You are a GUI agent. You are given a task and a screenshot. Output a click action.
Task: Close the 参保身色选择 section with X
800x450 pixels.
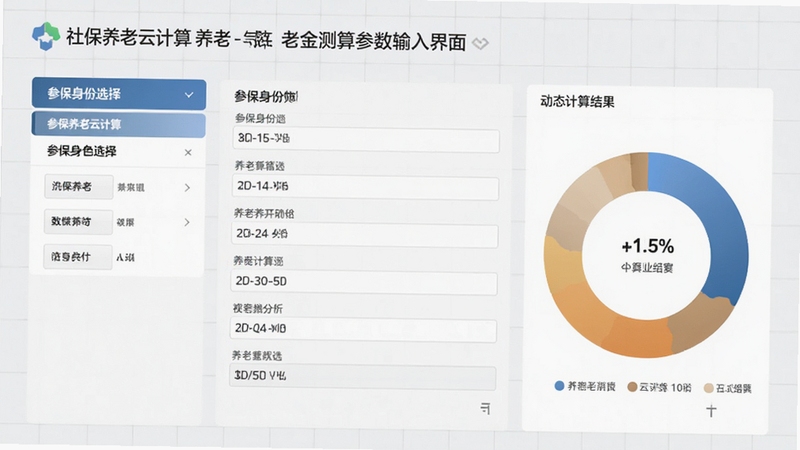coord(188,152)
